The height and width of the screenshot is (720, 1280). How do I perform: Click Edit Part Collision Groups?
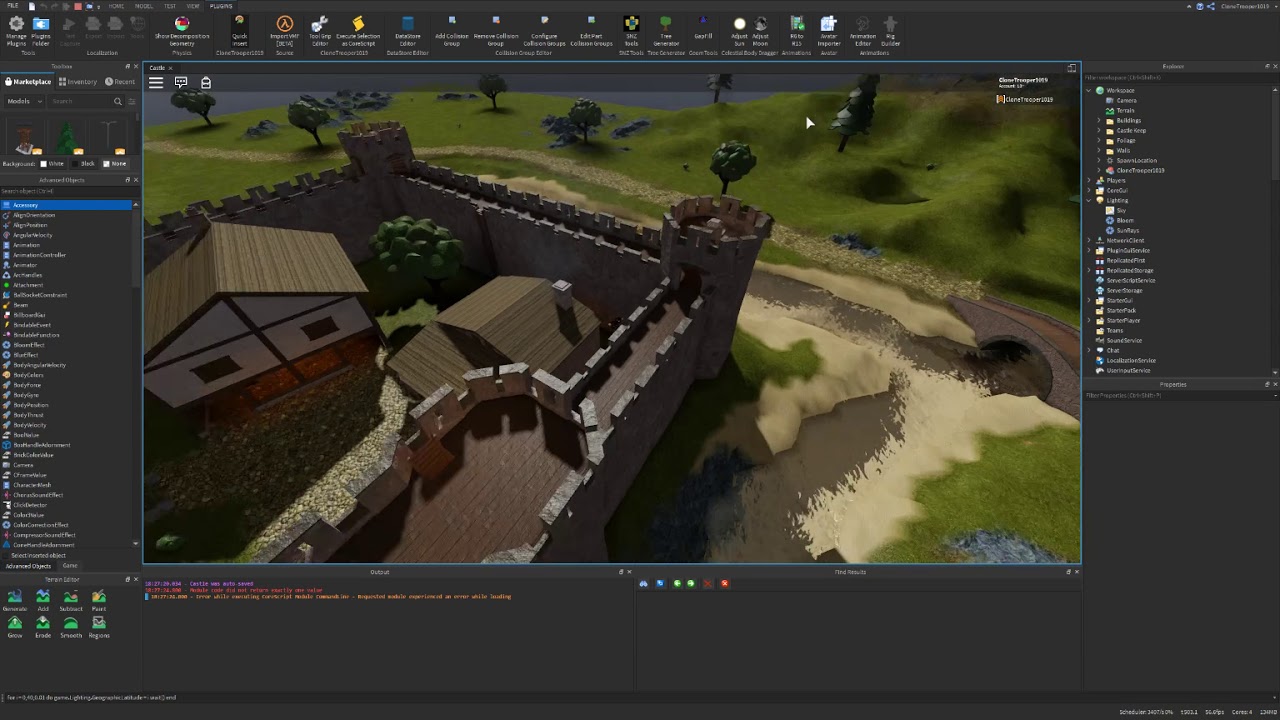coord(591,31)
